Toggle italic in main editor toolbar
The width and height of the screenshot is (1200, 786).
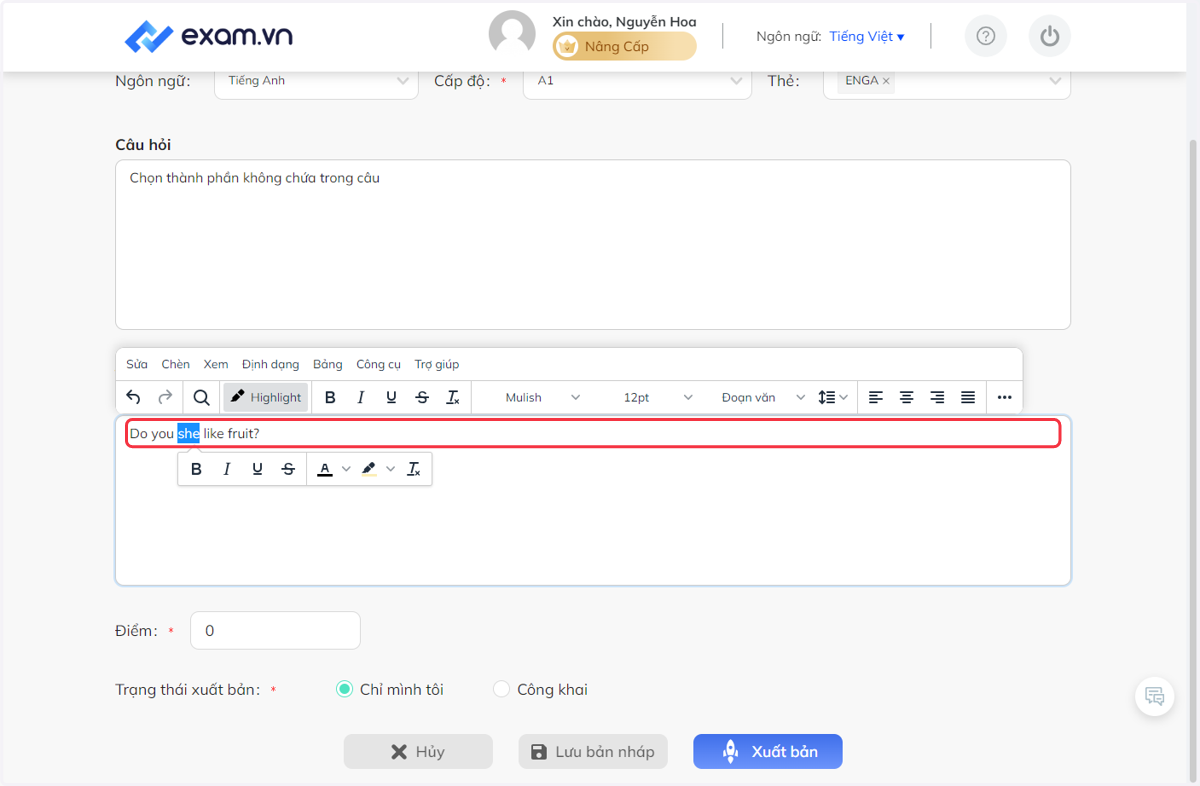click(x=361, y=397)
